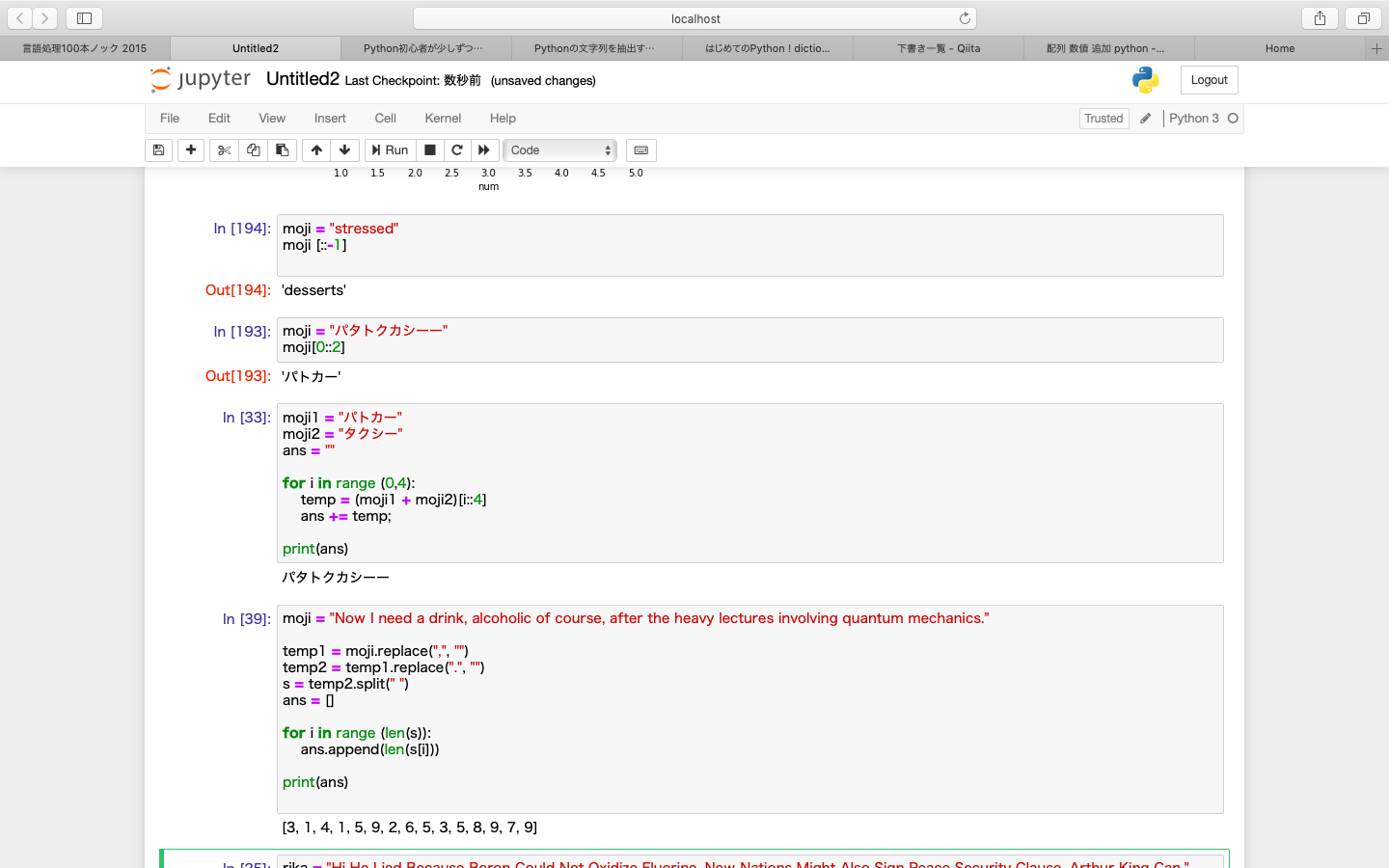Viewport: 1389px width, 868px height.
Task: Save notebook with the floppy disk icon
Action: coord(158,150)
